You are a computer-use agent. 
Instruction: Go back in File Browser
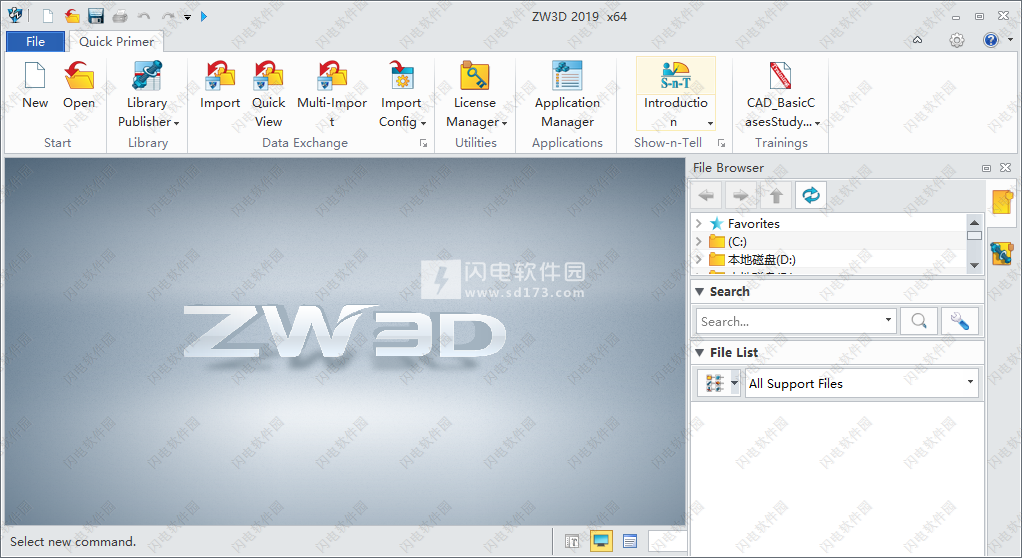click(x=707, y=195)
